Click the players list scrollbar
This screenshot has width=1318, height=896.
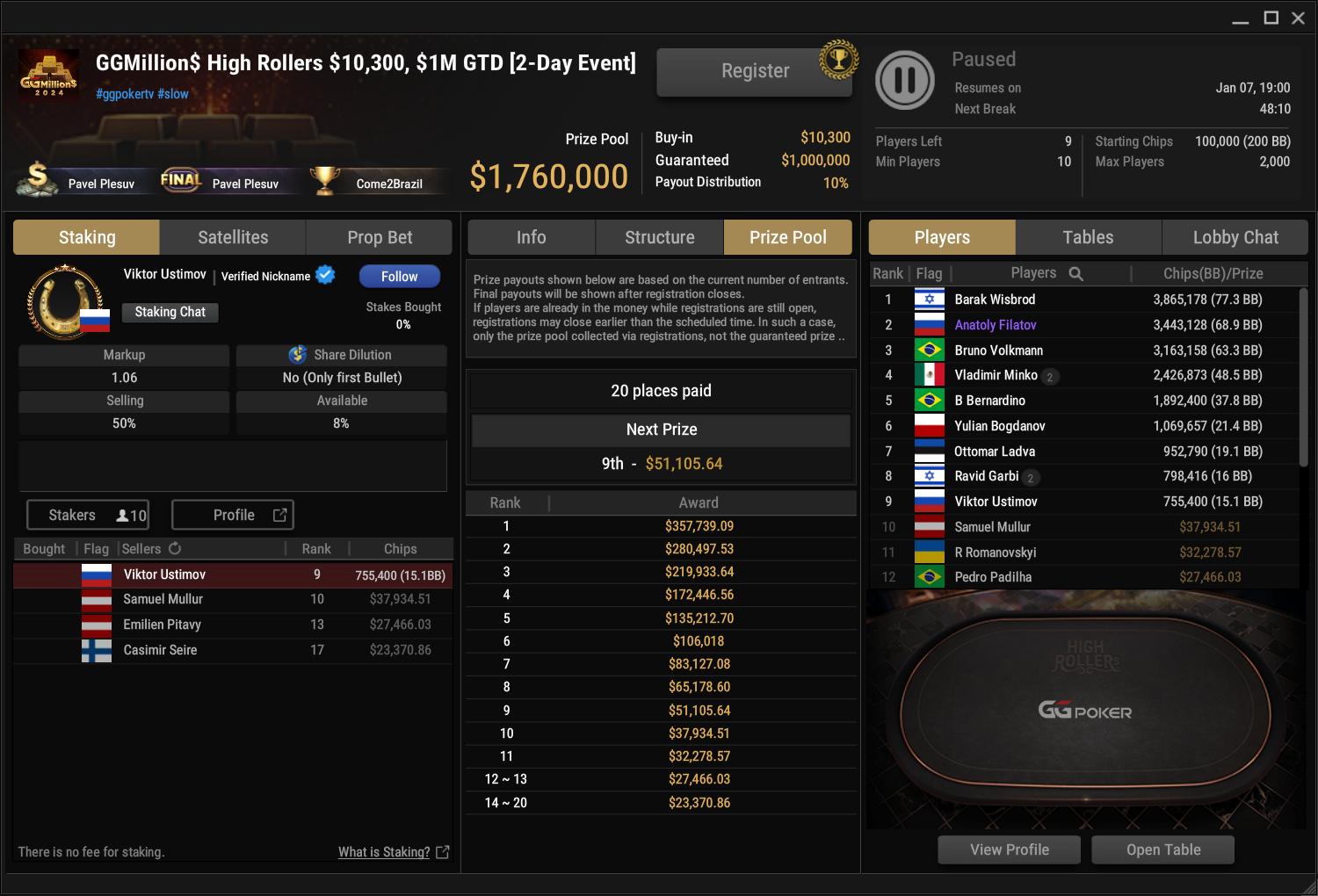pyautogui.click(x=1303, y=378)
